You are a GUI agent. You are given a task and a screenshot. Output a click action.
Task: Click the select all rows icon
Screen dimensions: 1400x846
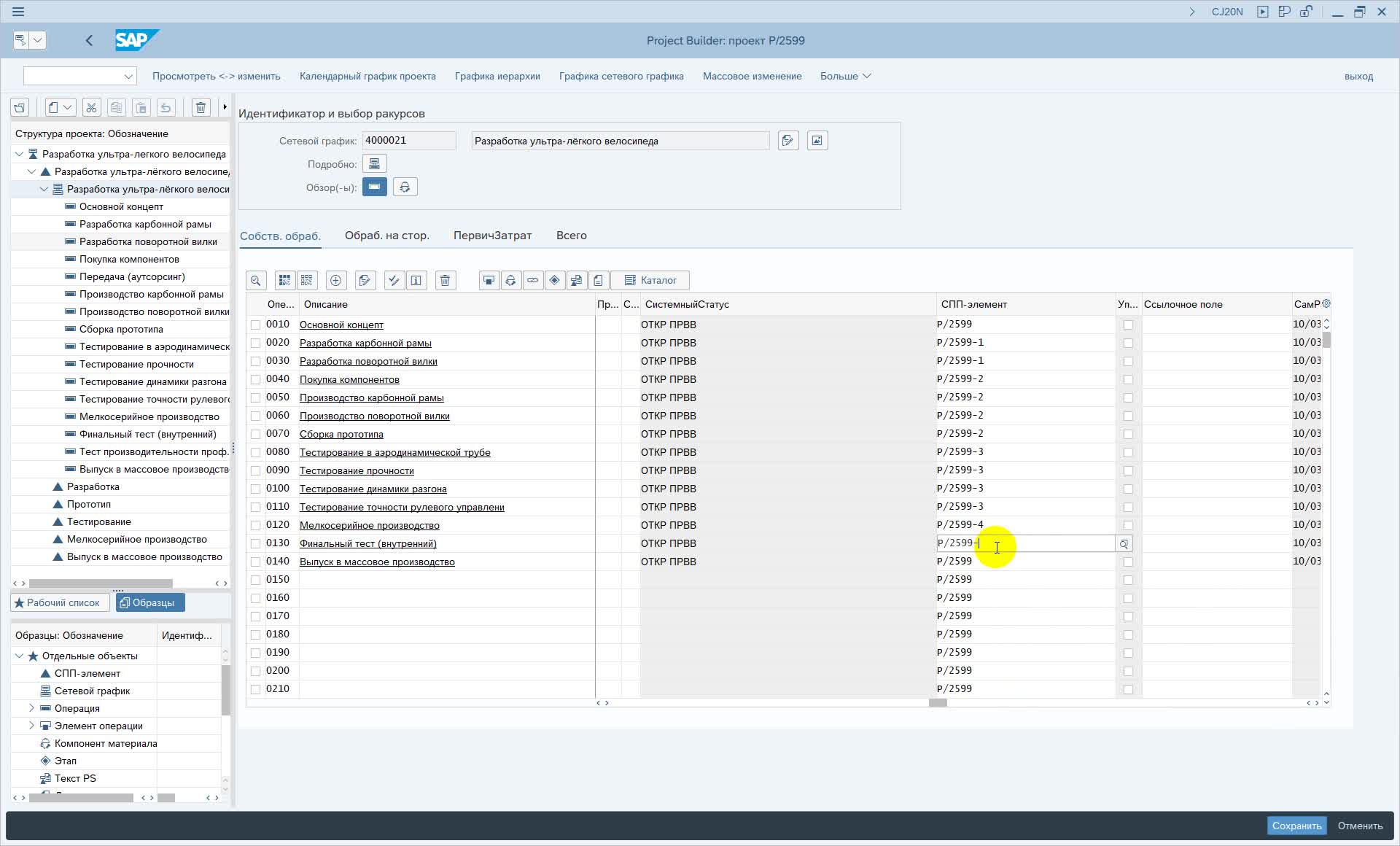click(x=284, y=281)
